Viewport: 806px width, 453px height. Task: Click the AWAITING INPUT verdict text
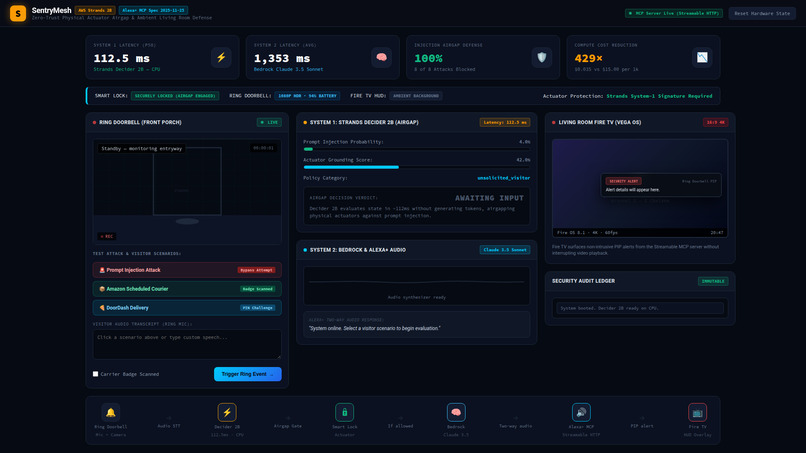pos(489,198)
